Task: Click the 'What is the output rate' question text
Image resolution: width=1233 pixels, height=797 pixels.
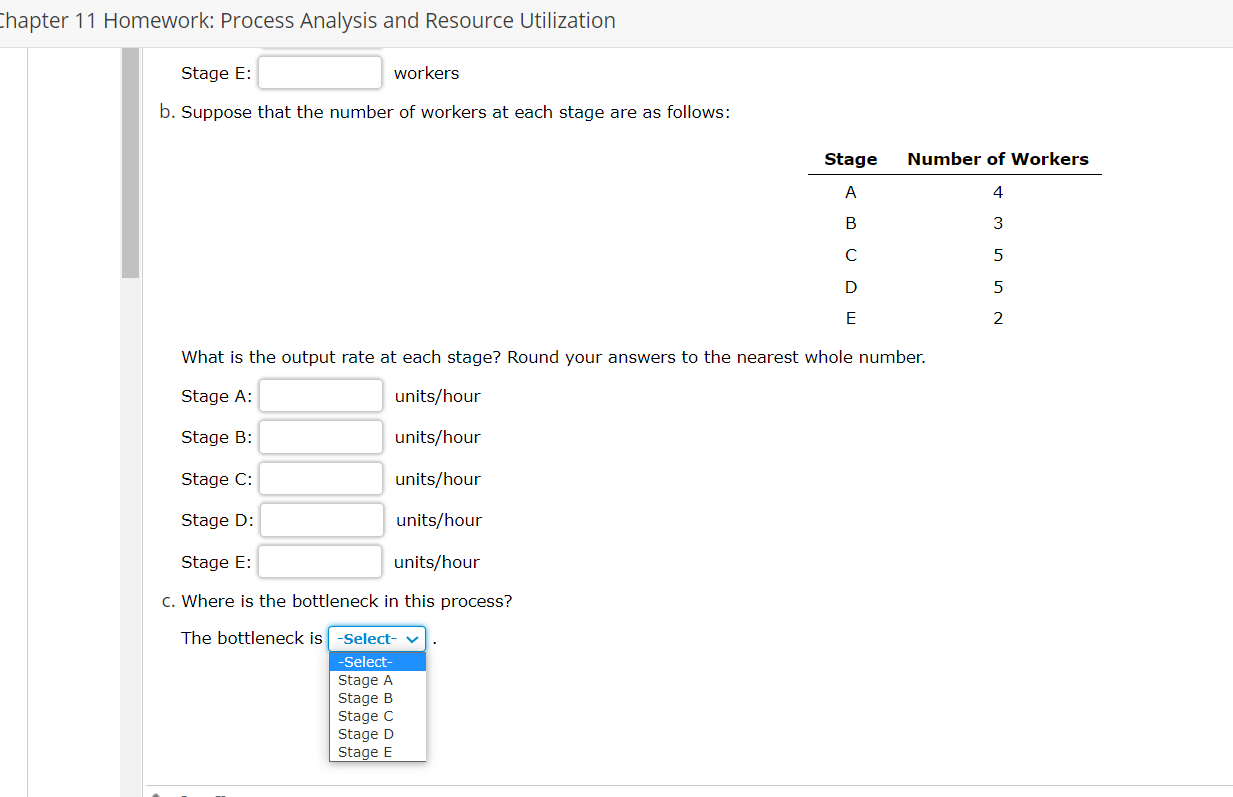Action: coord(553,357)
